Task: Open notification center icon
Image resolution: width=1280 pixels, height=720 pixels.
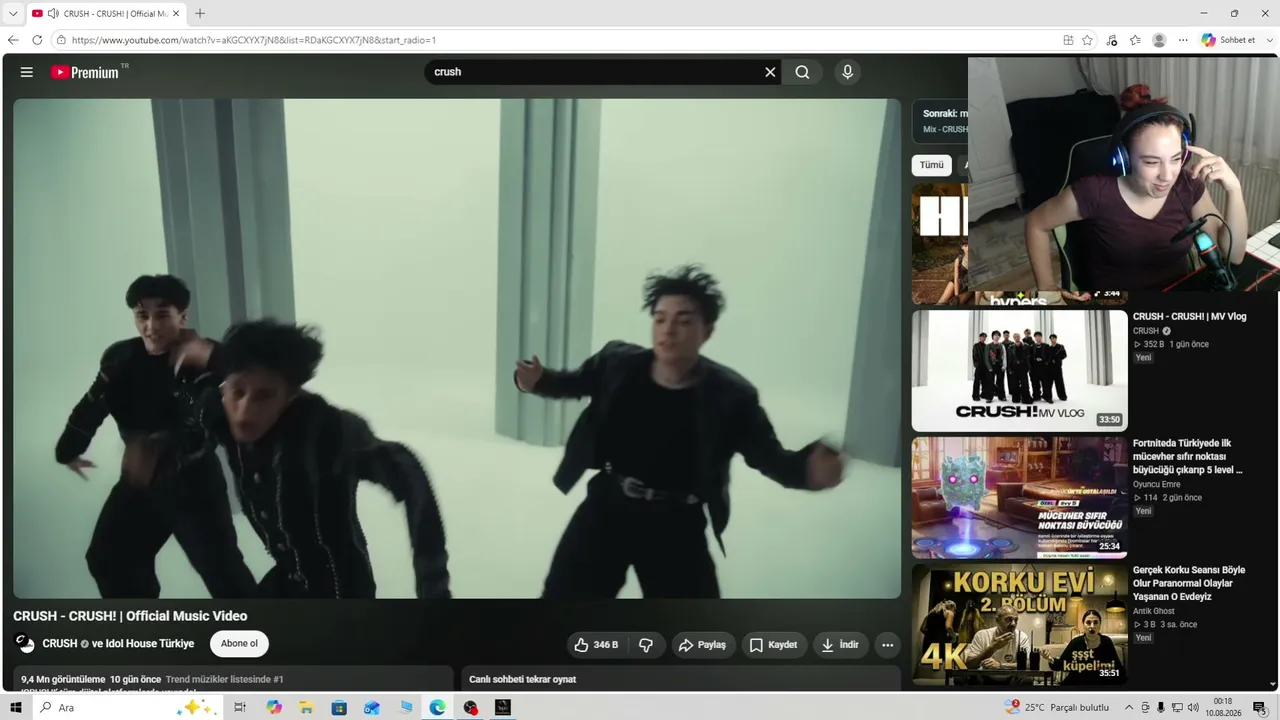Action: [x=1260, y=708]
